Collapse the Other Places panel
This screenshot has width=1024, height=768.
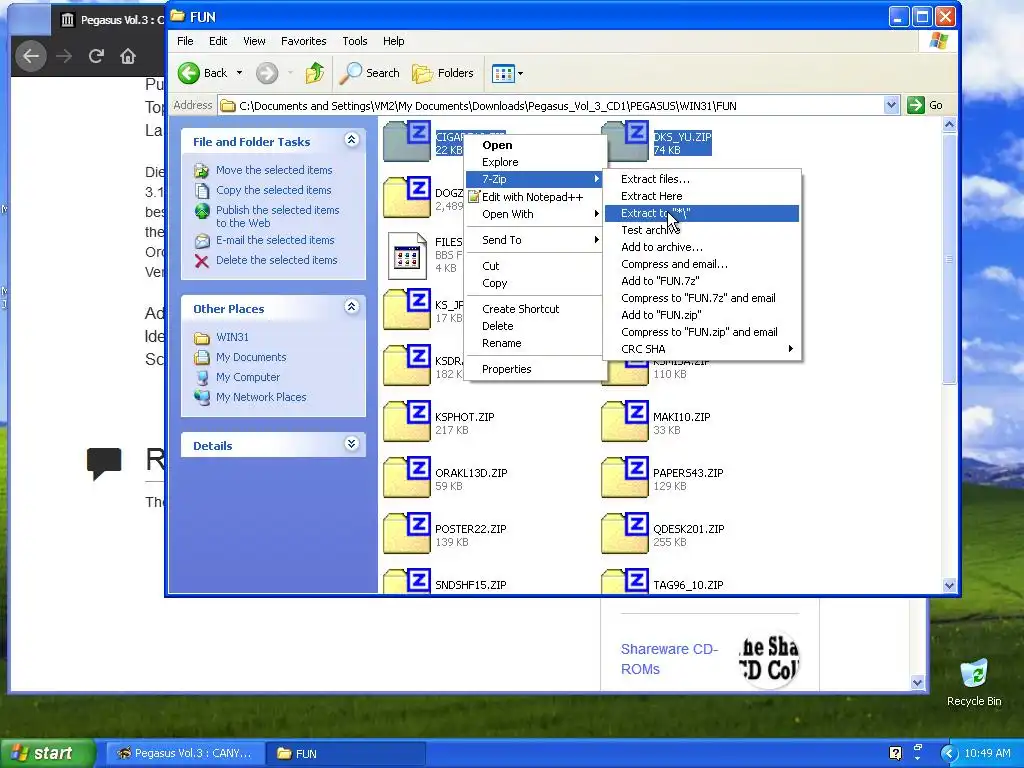coord(351,307)
